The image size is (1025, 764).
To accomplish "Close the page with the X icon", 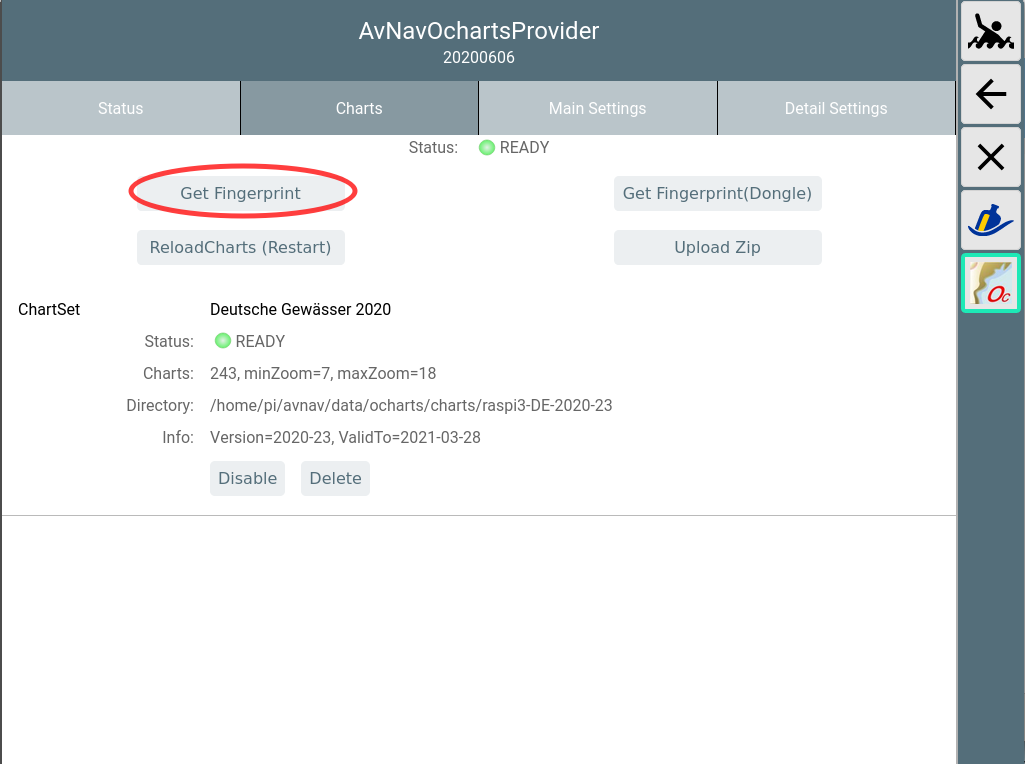I will pyautogui.click(x=990, y=158).
